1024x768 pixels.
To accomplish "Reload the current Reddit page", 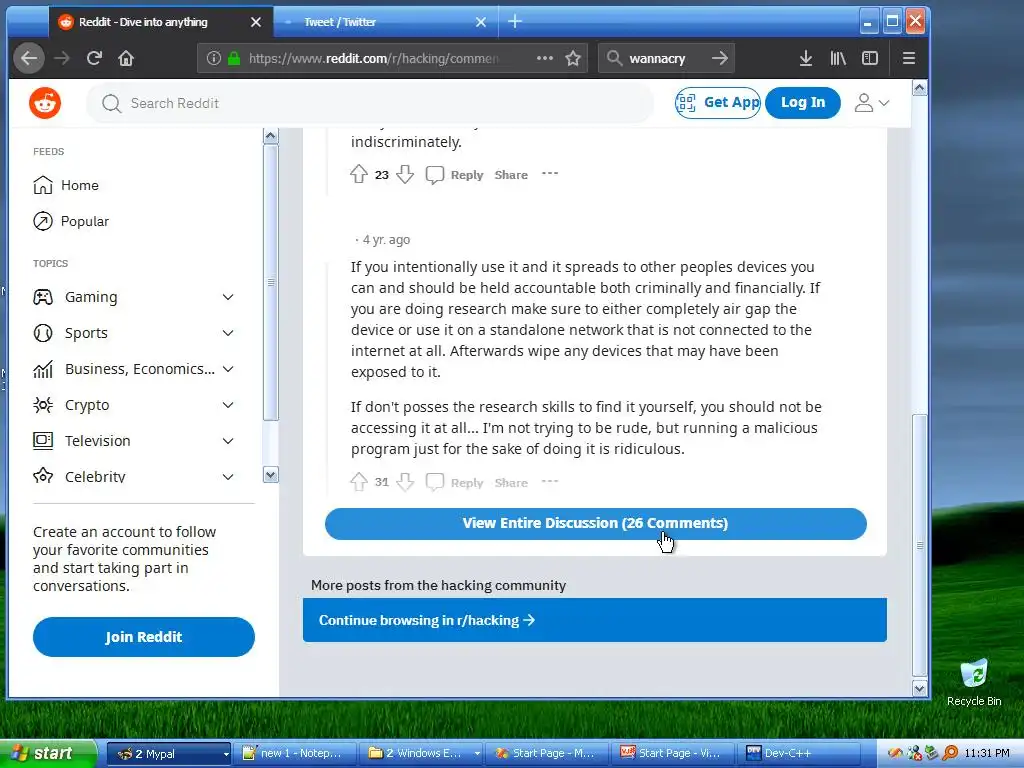I will (x=94, y=58).
